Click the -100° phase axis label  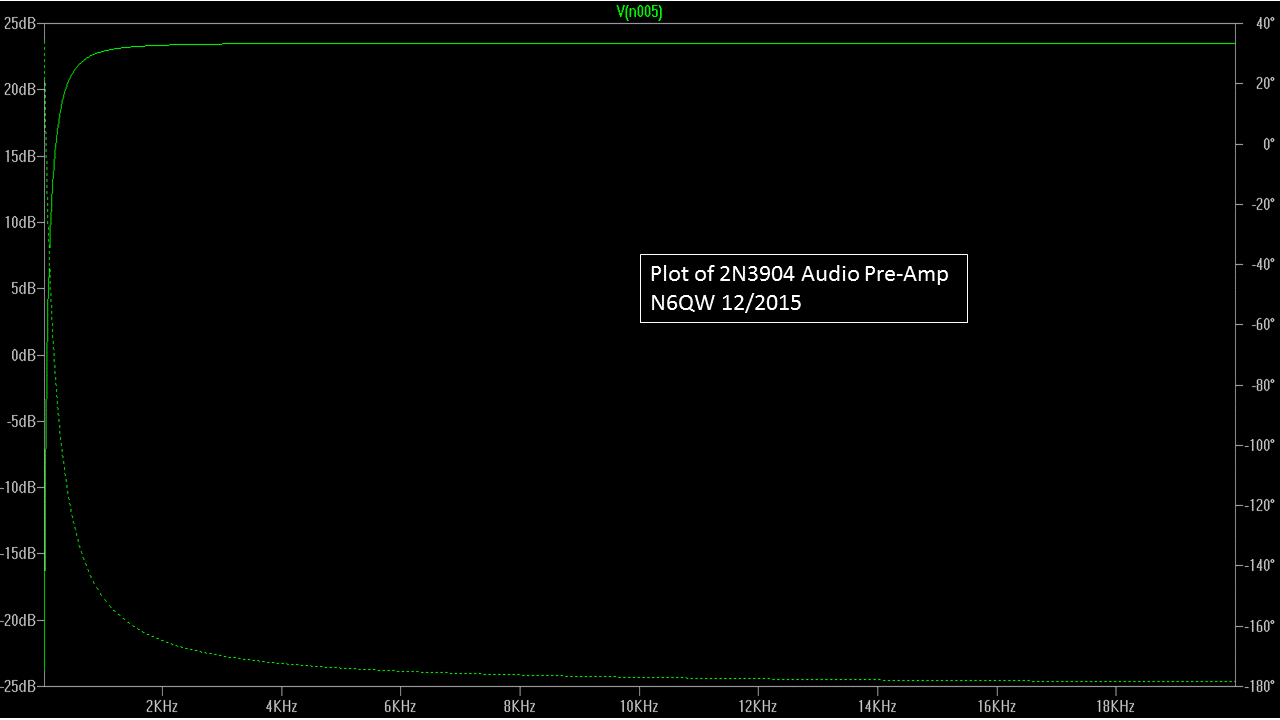1260,445
